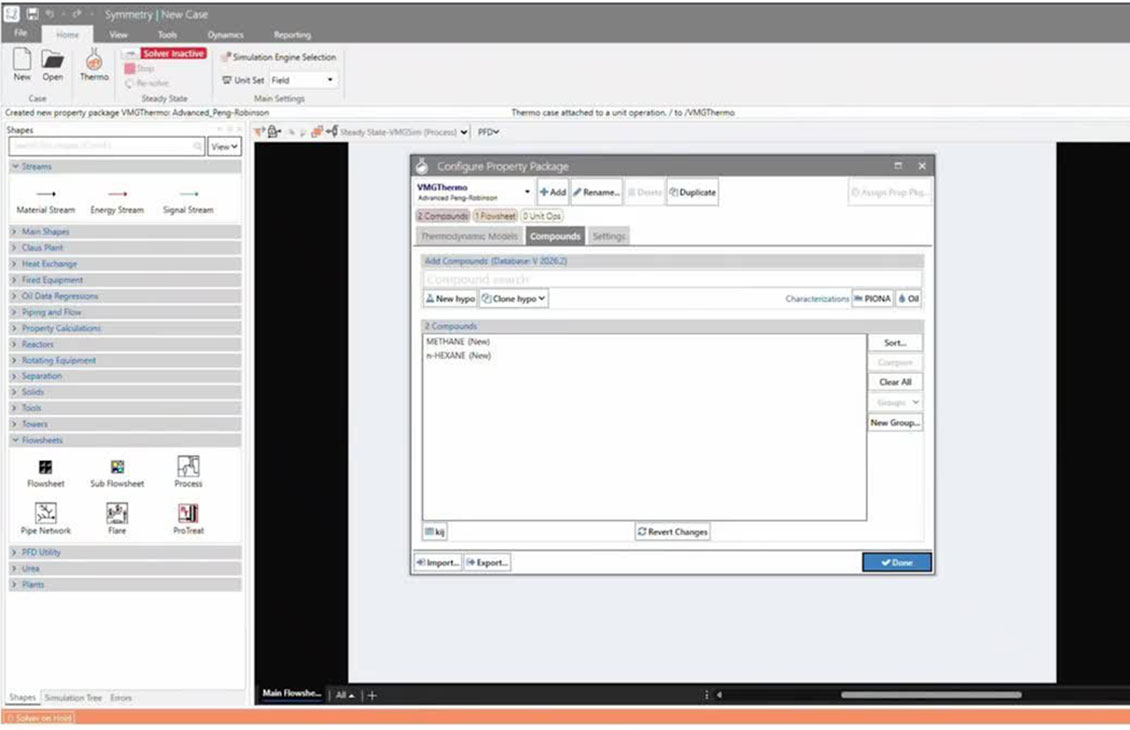The width and height of the screenshot is (1130, 730).
Task: Select n-HEXANE in compounds list
Action: pos(458,355)
